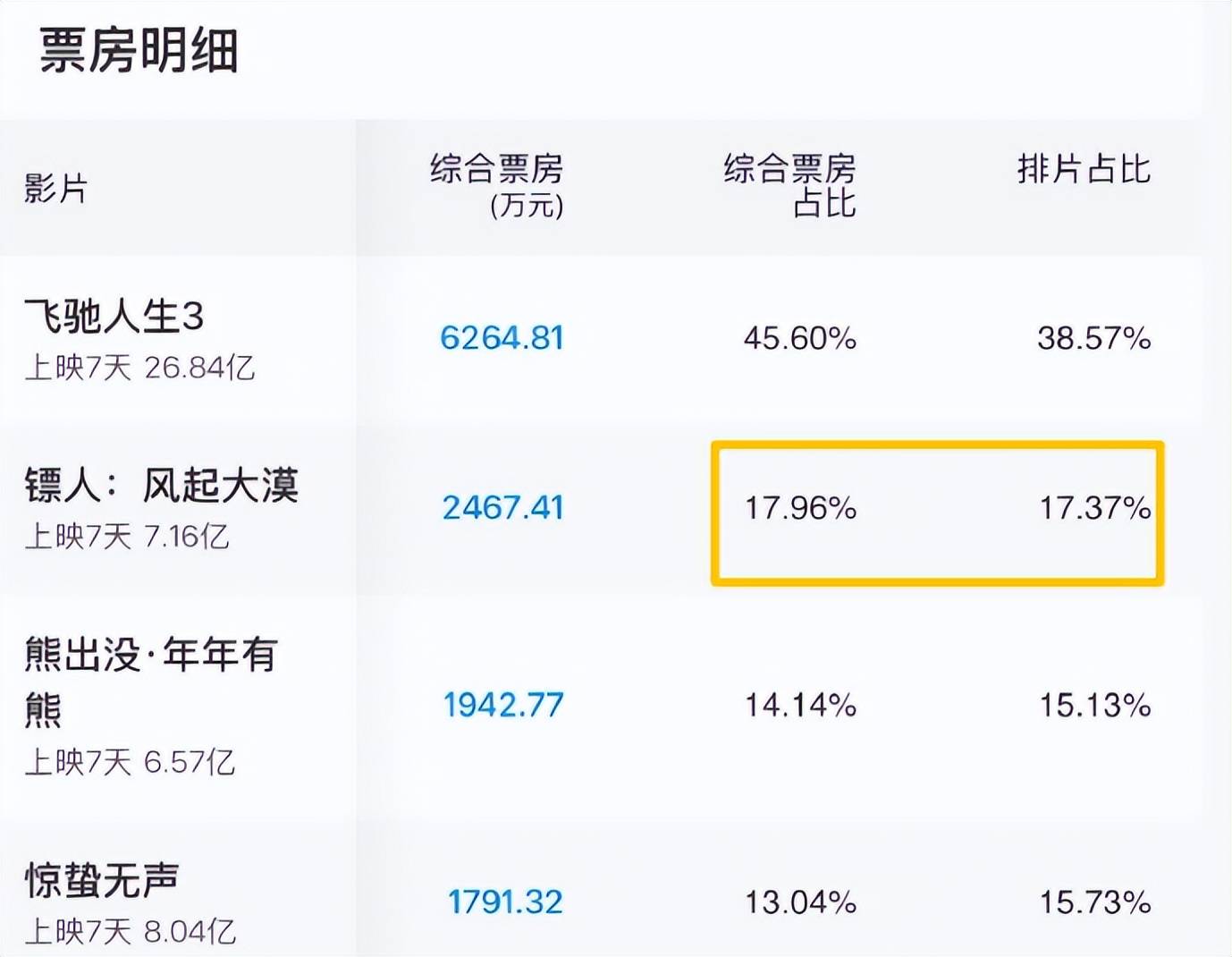1232x957 pixels.
Task: Click the 6264.81 box office figure
Action: click(x=502, y=338)
